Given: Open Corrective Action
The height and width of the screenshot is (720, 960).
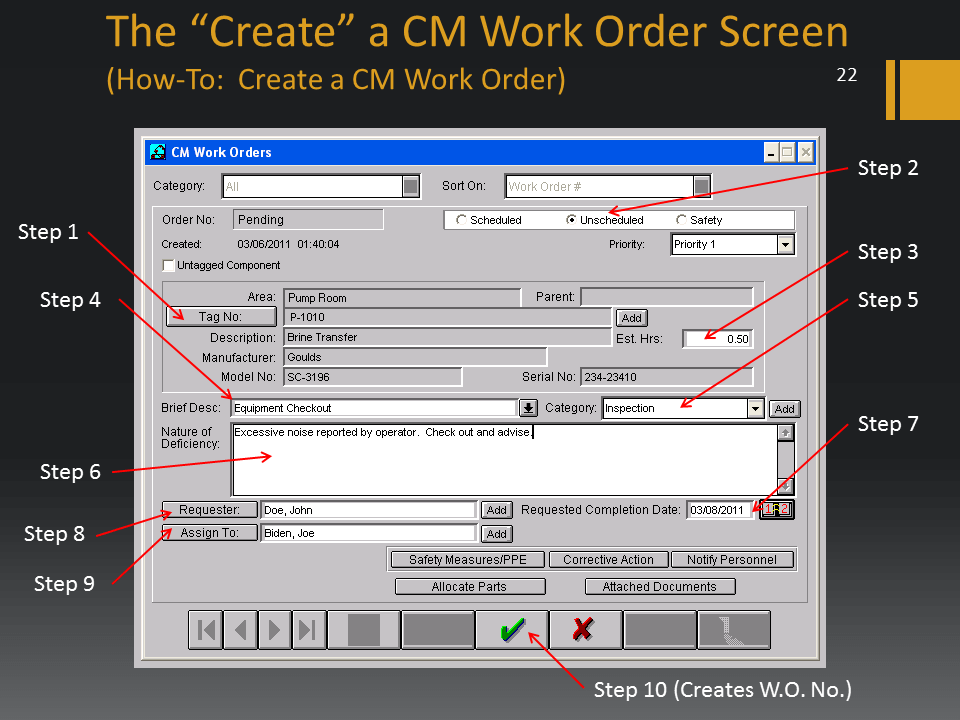Looking at the screenshot, I should point(609,560).
